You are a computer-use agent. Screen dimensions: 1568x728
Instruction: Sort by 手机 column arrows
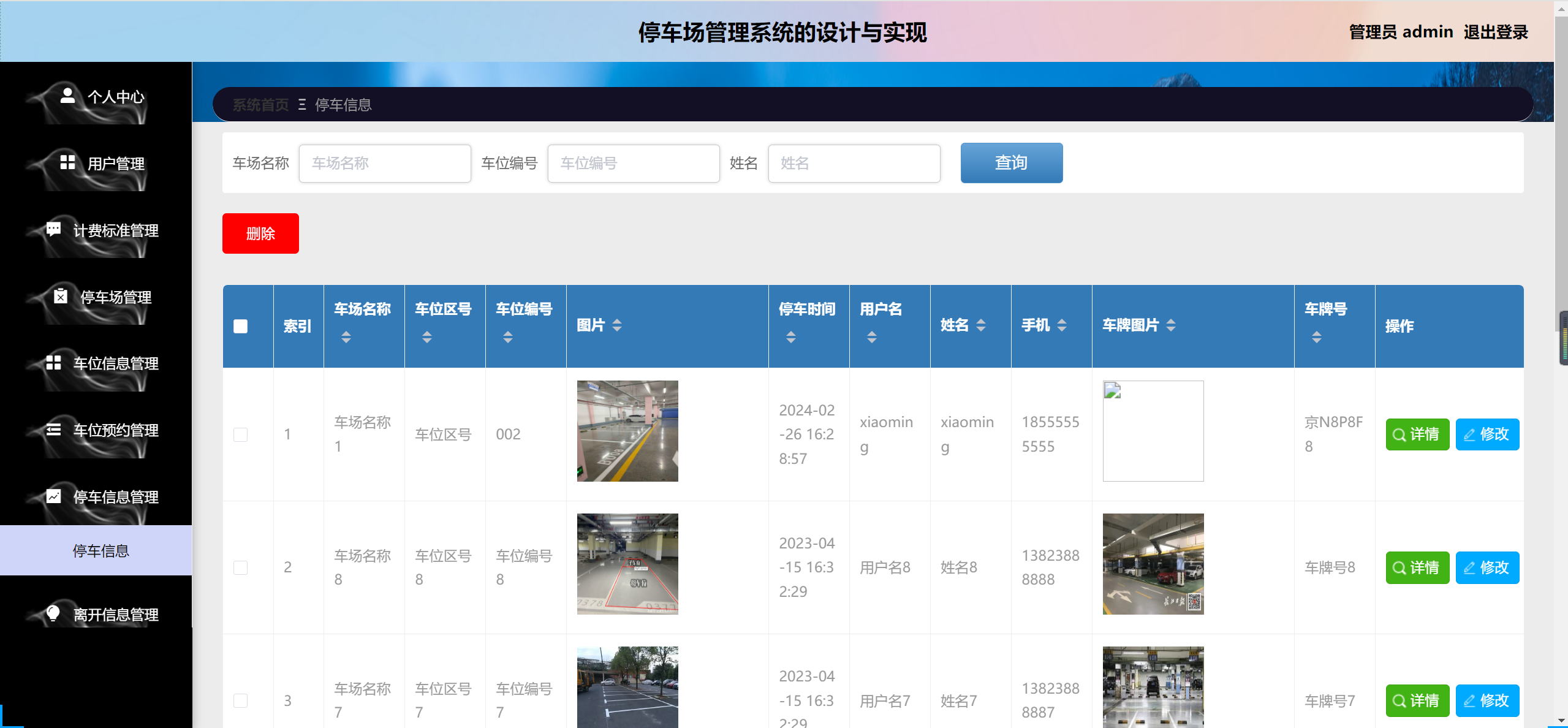pos(1062,325)
